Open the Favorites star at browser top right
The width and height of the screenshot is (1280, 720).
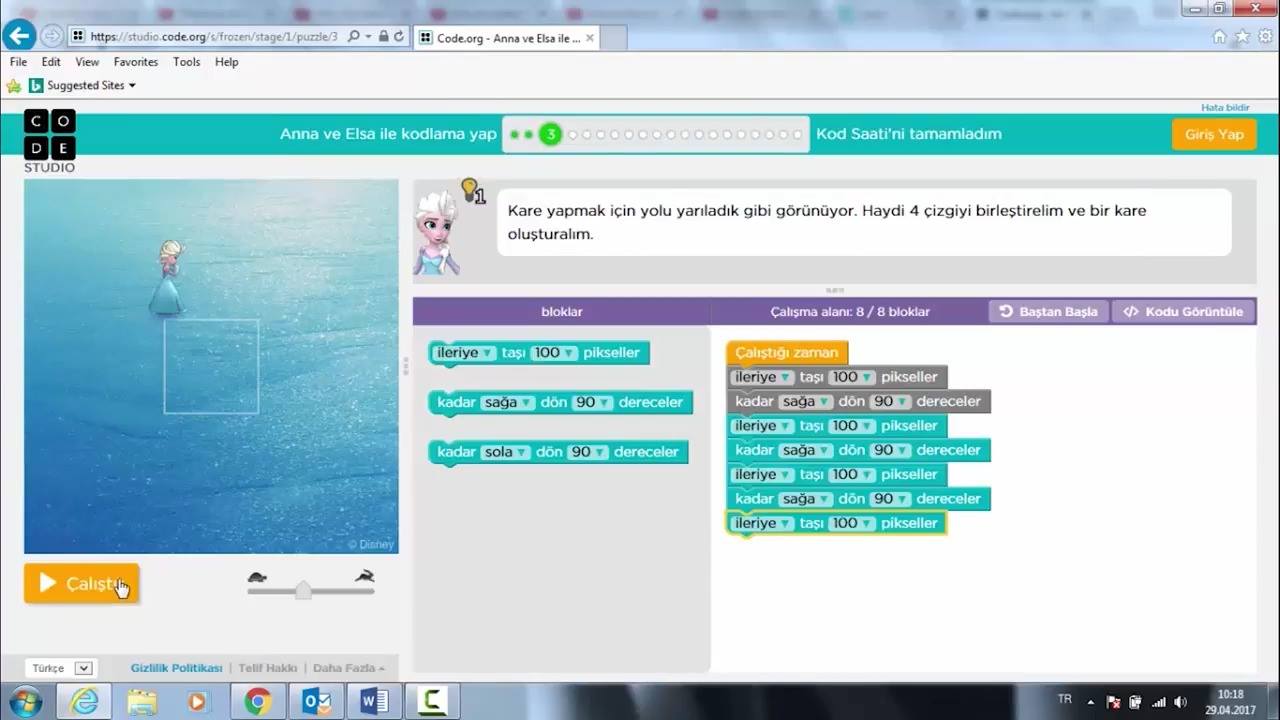click(1242, 37)
